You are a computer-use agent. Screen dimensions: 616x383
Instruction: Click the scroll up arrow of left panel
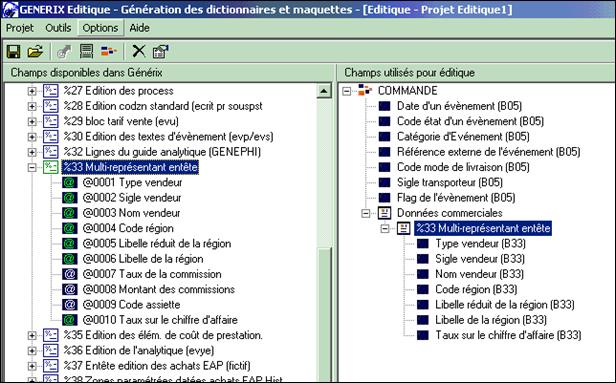pos(324,91)
